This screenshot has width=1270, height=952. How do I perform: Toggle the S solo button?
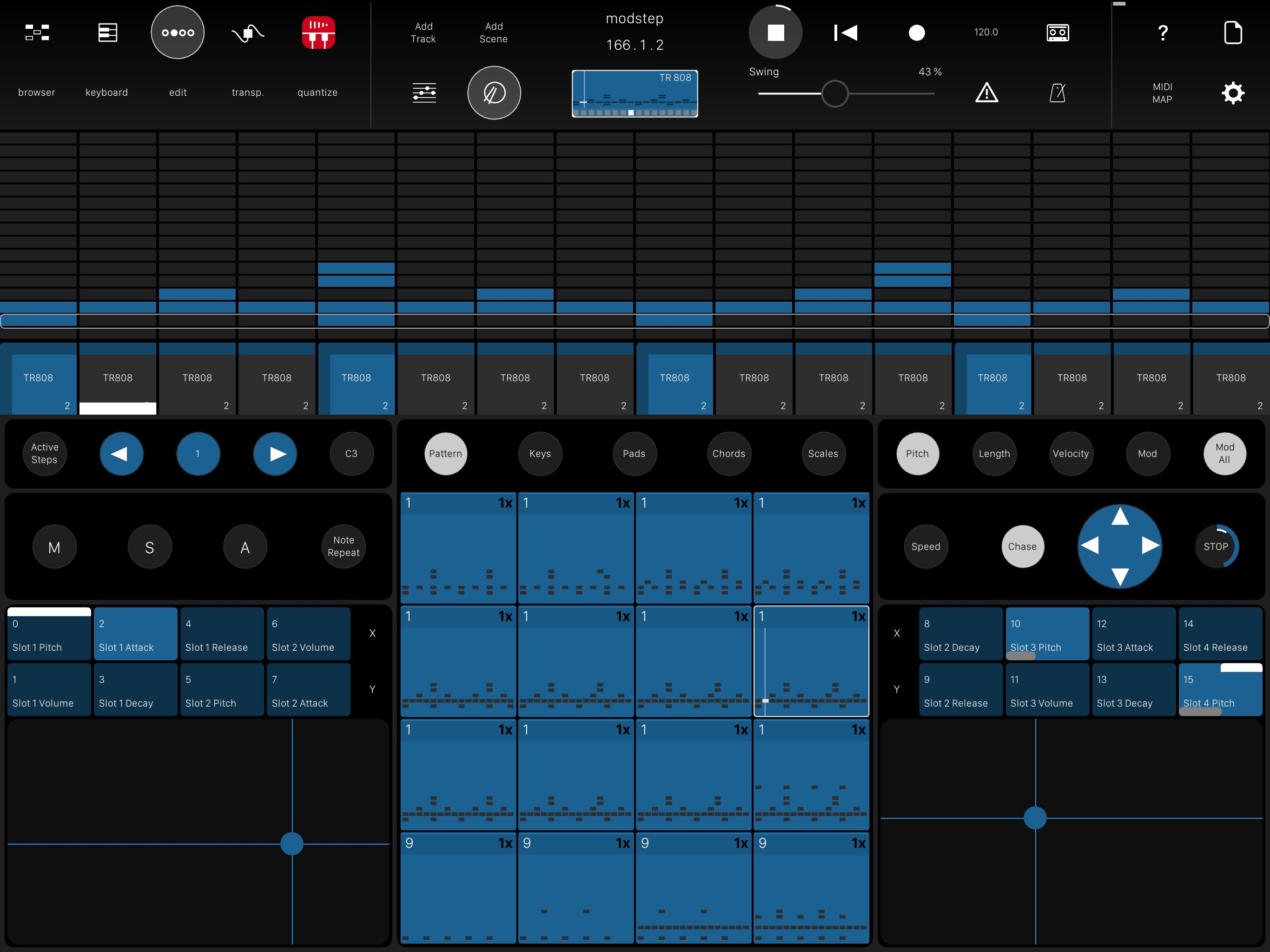coord(150,547)
